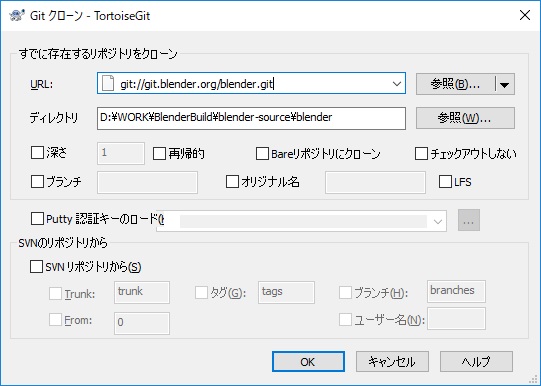Open help with the ヘルプ button
The width and height of the screenshot is (541, 386).
pyautogui.click(x=476, y=362)
